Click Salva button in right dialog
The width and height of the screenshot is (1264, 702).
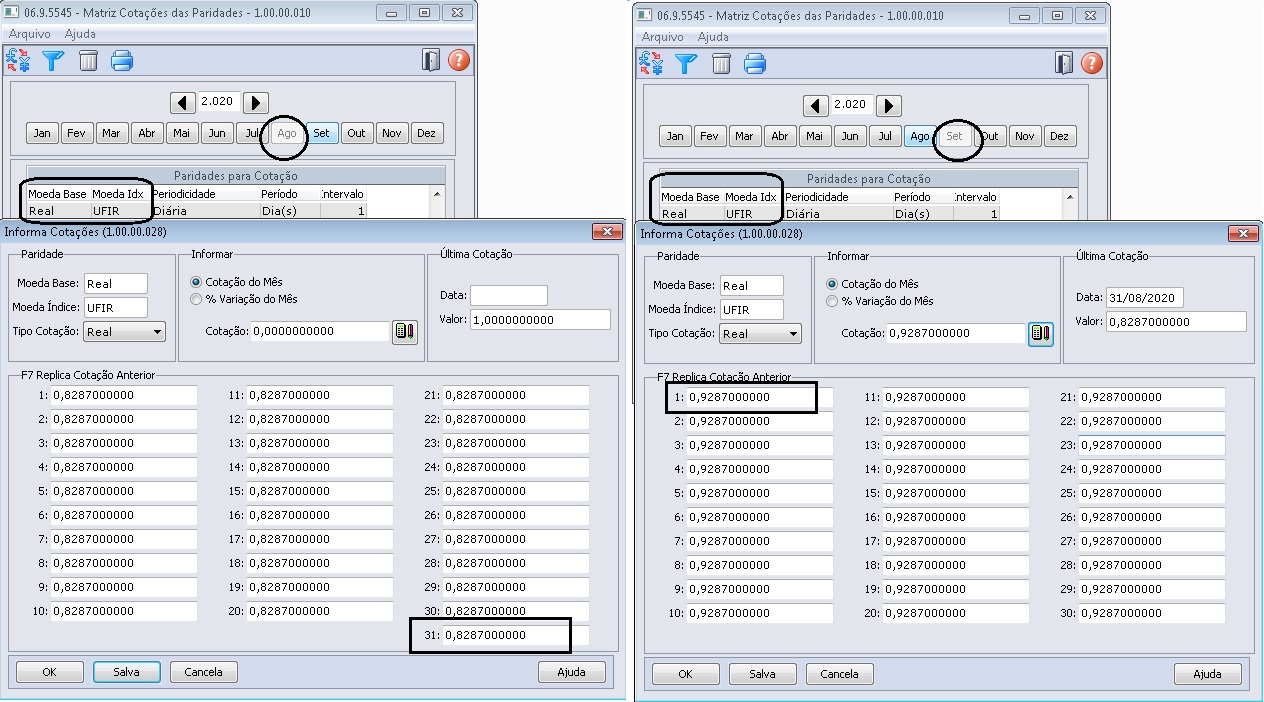[763, 674]
